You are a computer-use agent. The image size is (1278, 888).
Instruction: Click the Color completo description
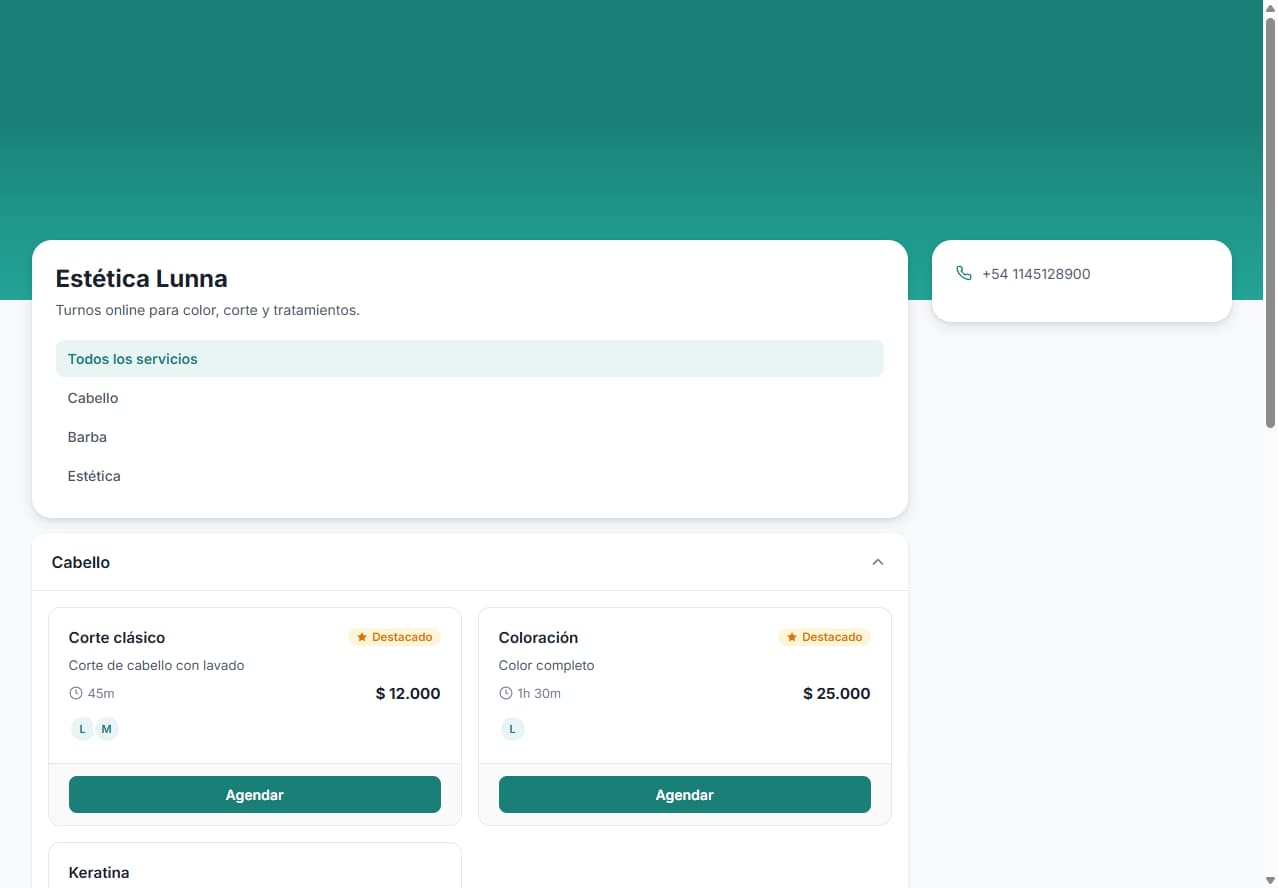[547, 666]
